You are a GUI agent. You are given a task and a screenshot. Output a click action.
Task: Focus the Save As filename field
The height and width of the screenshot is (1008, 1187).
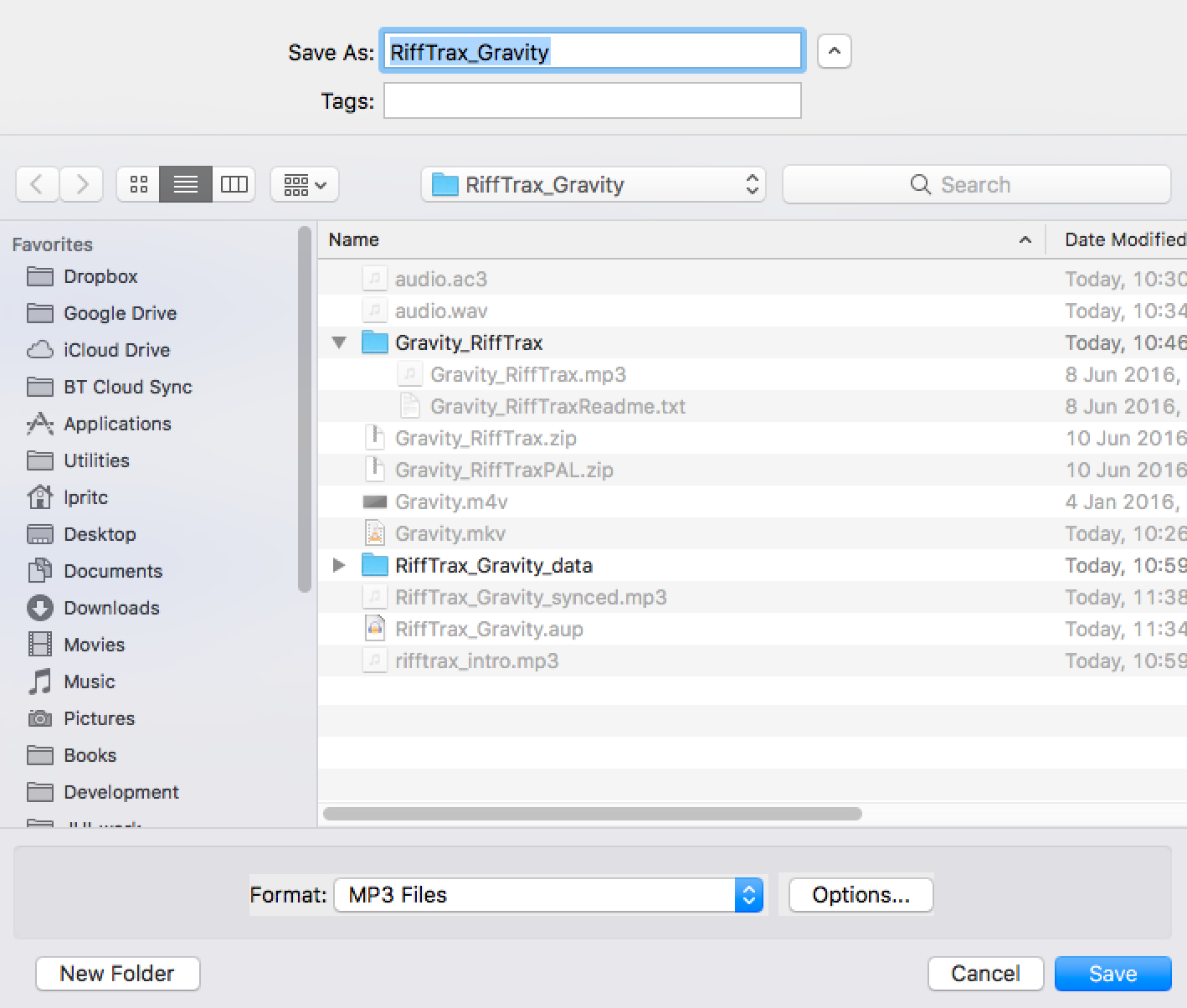pyautogui.click(x=593, y=52)
